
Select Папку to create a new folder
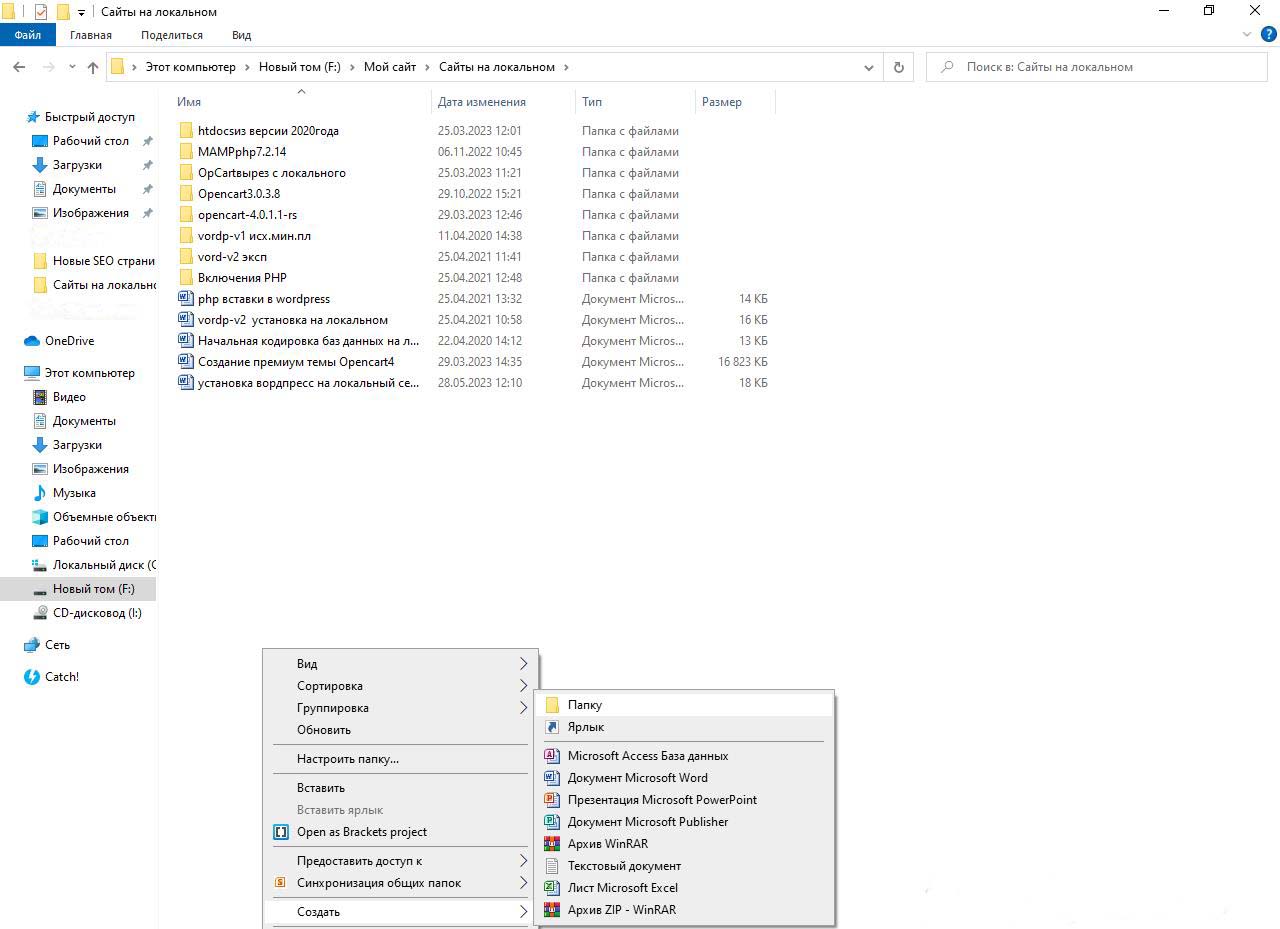[585, 705]
